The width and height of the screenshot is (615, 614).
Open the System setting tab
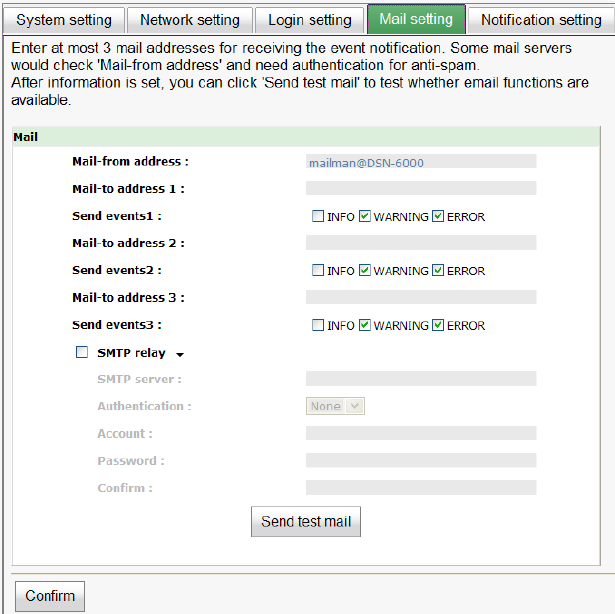pyautogui.click(x=65, y=20)
